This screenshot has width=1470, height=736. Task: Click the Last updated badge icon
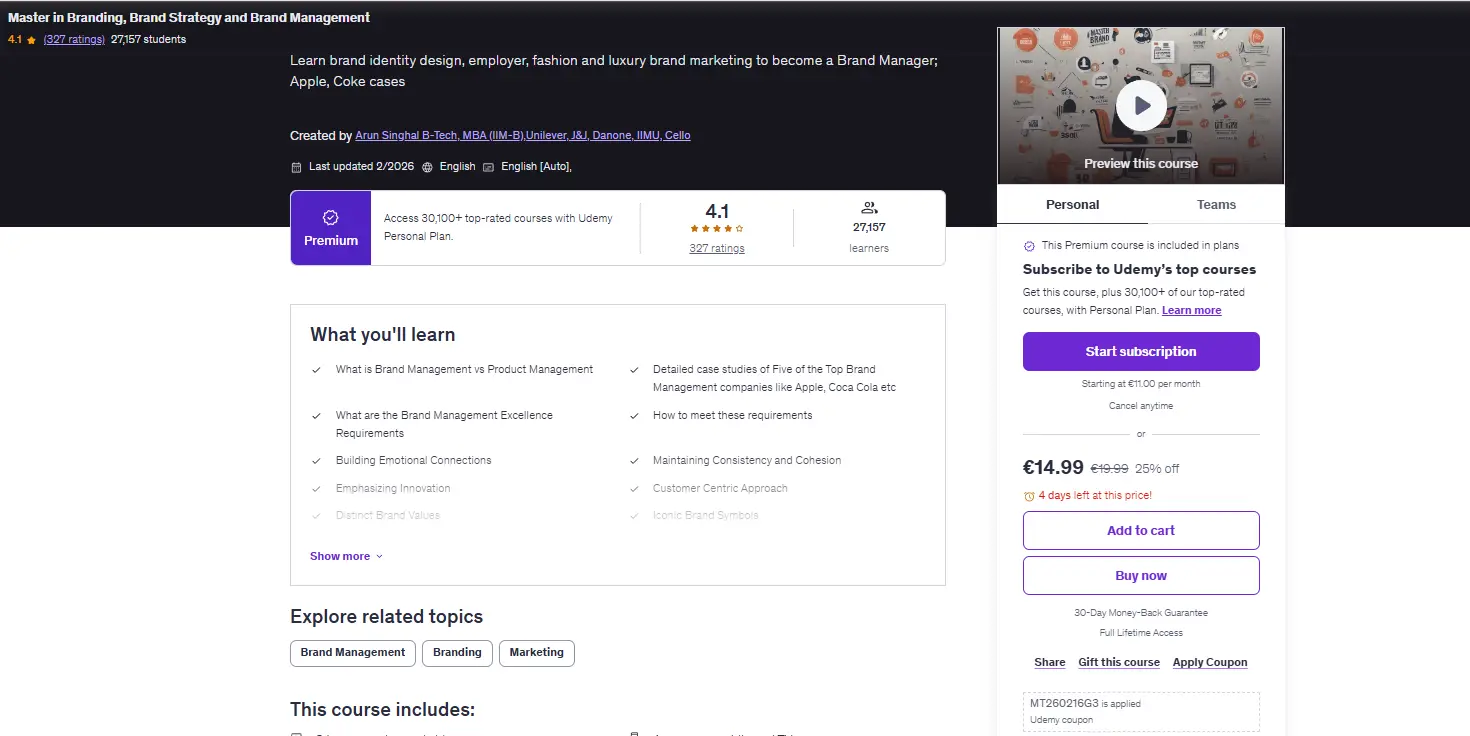[x=296, y=167]
